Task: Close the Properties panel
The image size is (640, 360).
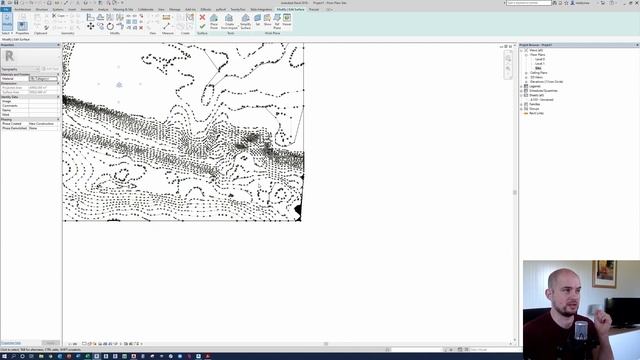Action: click(58, 45)
